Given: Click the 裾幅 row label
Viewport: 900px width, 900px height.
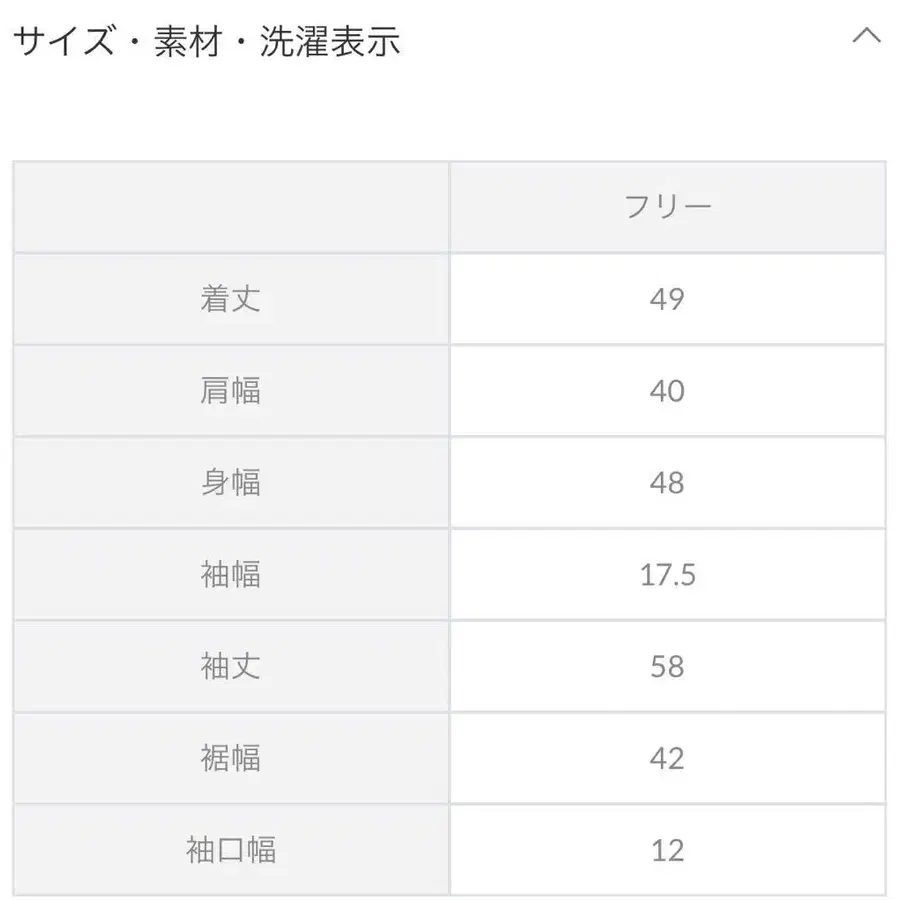Looking at the screenshot, I should point(231,758).
